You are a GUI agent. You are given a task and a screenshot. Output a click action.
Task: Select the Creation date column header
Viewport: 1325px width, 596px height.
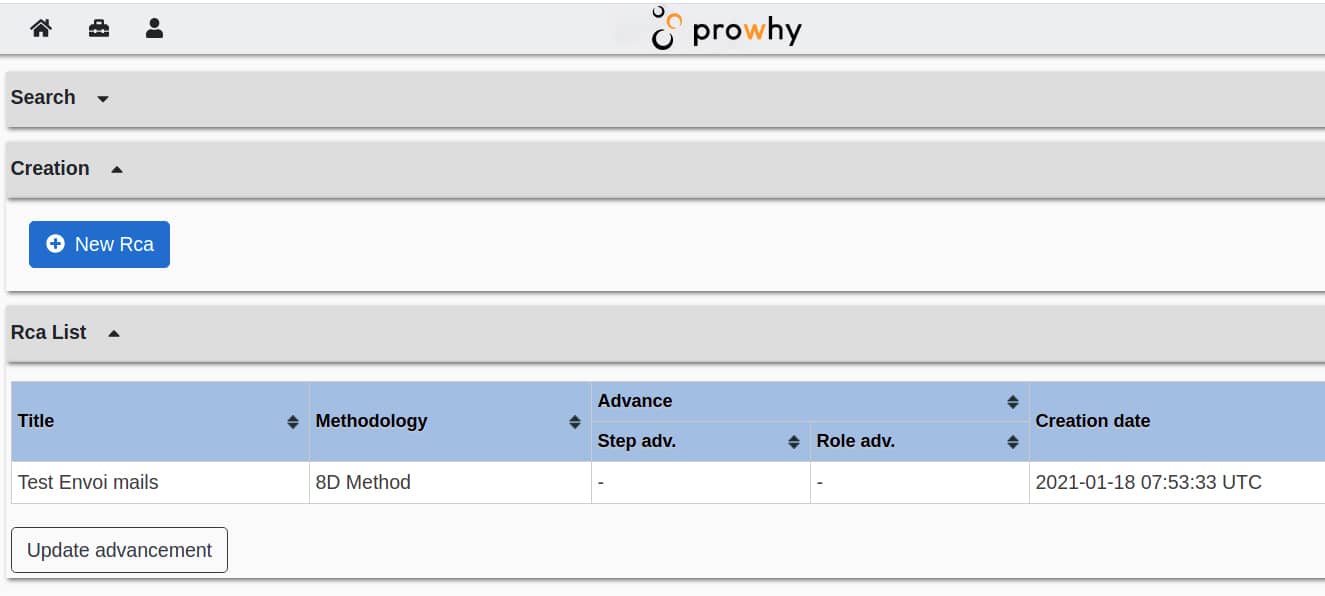[1092, 421]
